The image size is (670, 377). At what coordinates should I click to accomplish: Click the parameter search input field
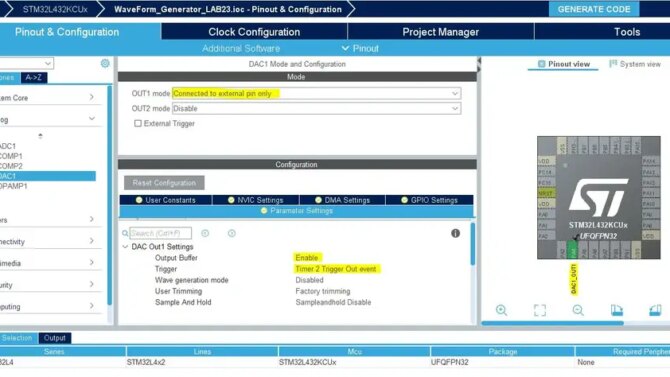tap(160, 233)
